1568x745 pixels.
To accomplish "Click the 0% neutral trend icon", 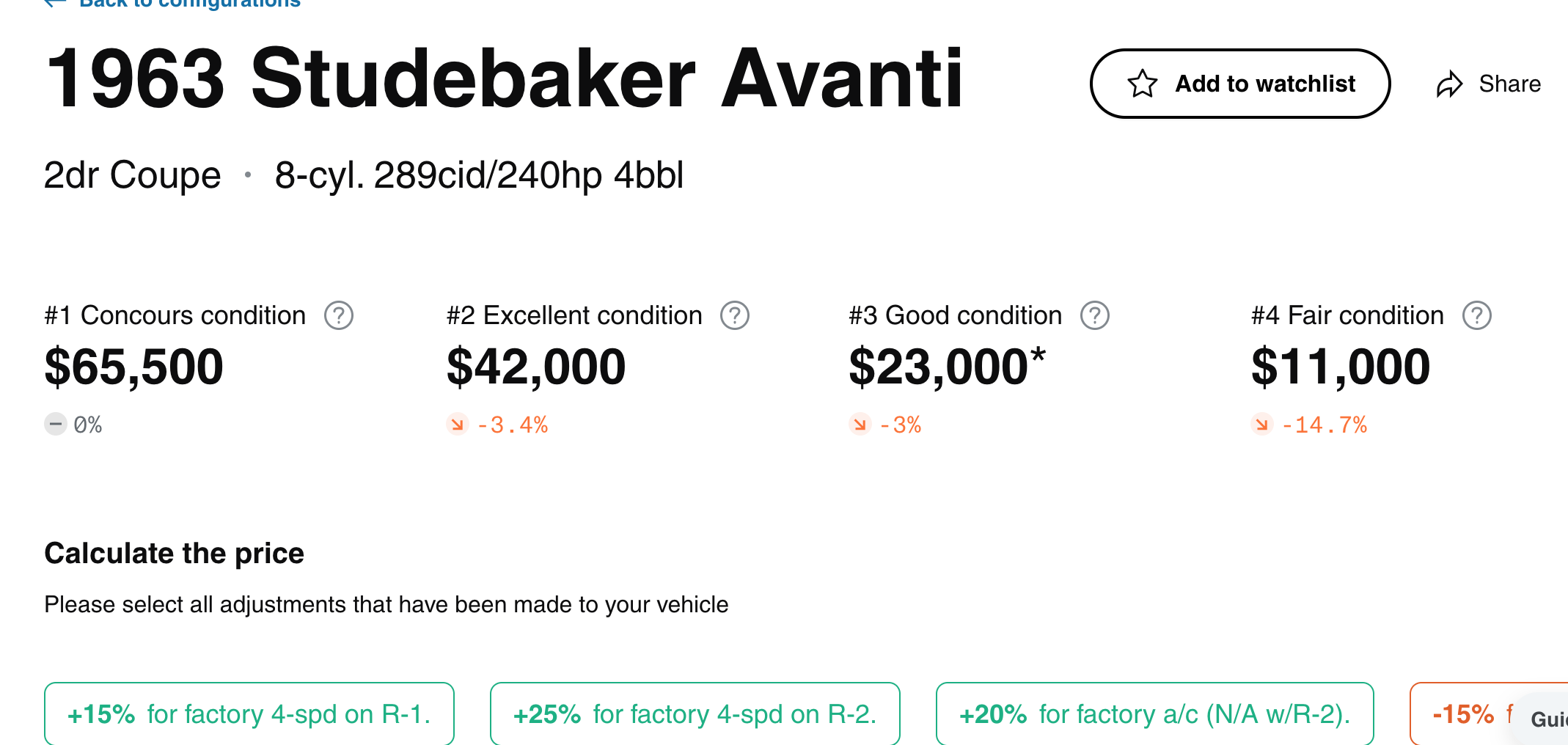I will coord(56,424).
